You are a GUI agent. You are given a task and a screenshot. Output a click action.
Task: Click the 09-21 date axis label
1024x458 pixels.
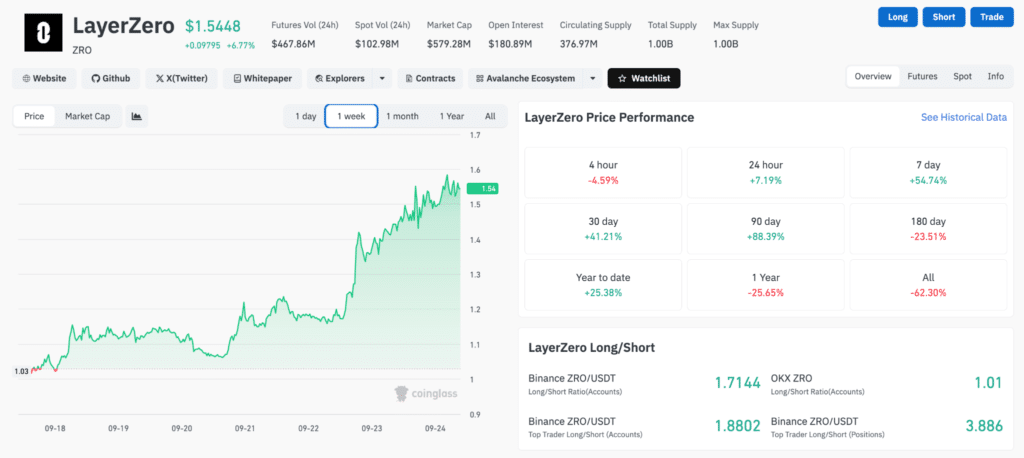tap(244, 429)
